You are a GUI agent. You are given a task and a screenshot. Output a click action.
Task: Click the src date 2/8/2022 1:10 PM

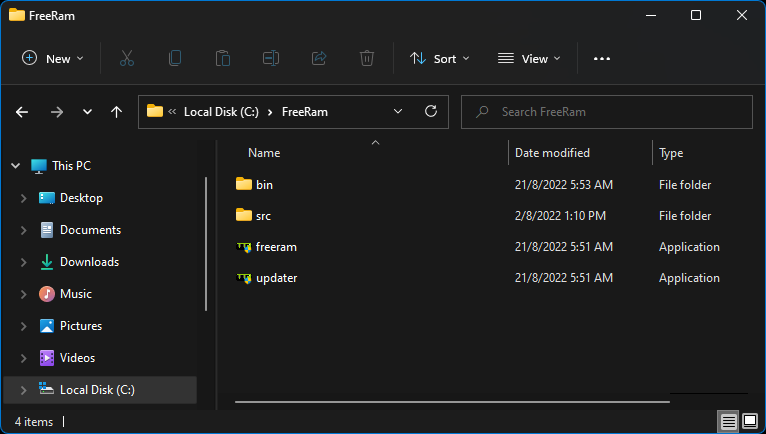click(x=560, y=216)
